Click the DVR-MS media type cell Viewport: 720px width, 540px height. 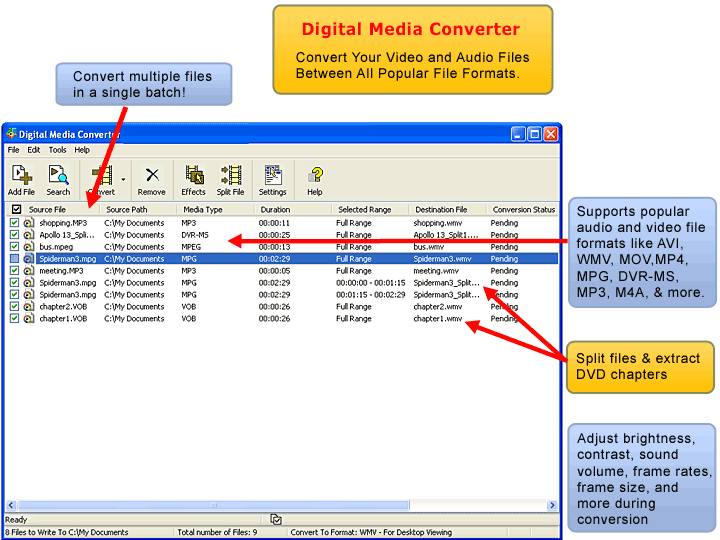pyautogui.click(x=195, y=235)
